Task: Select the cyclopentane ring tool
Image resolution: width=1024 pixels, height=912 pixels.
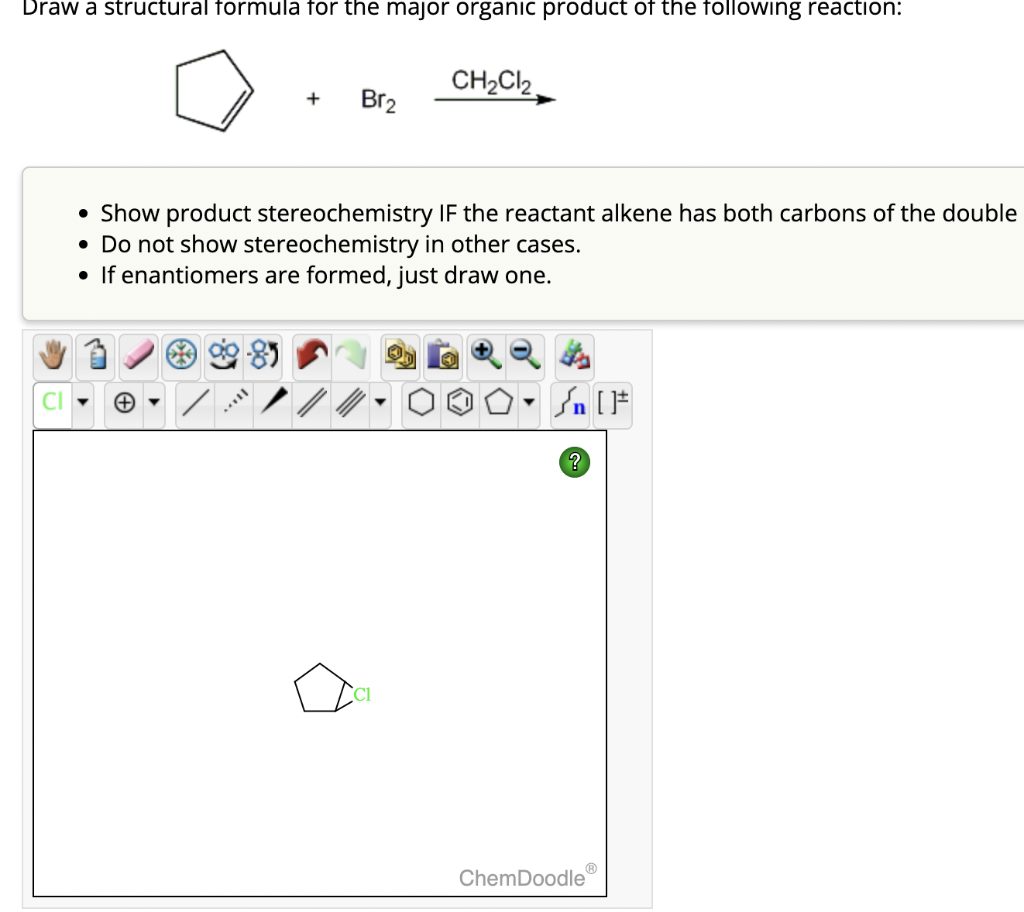Action: click(x=499, y=402)
